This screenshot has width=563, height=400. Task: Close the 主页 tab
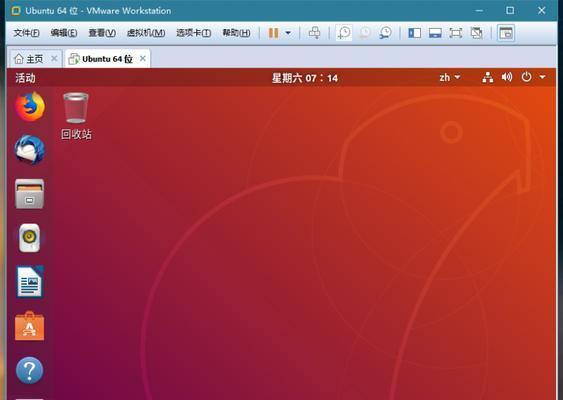(x=54, y=59)
